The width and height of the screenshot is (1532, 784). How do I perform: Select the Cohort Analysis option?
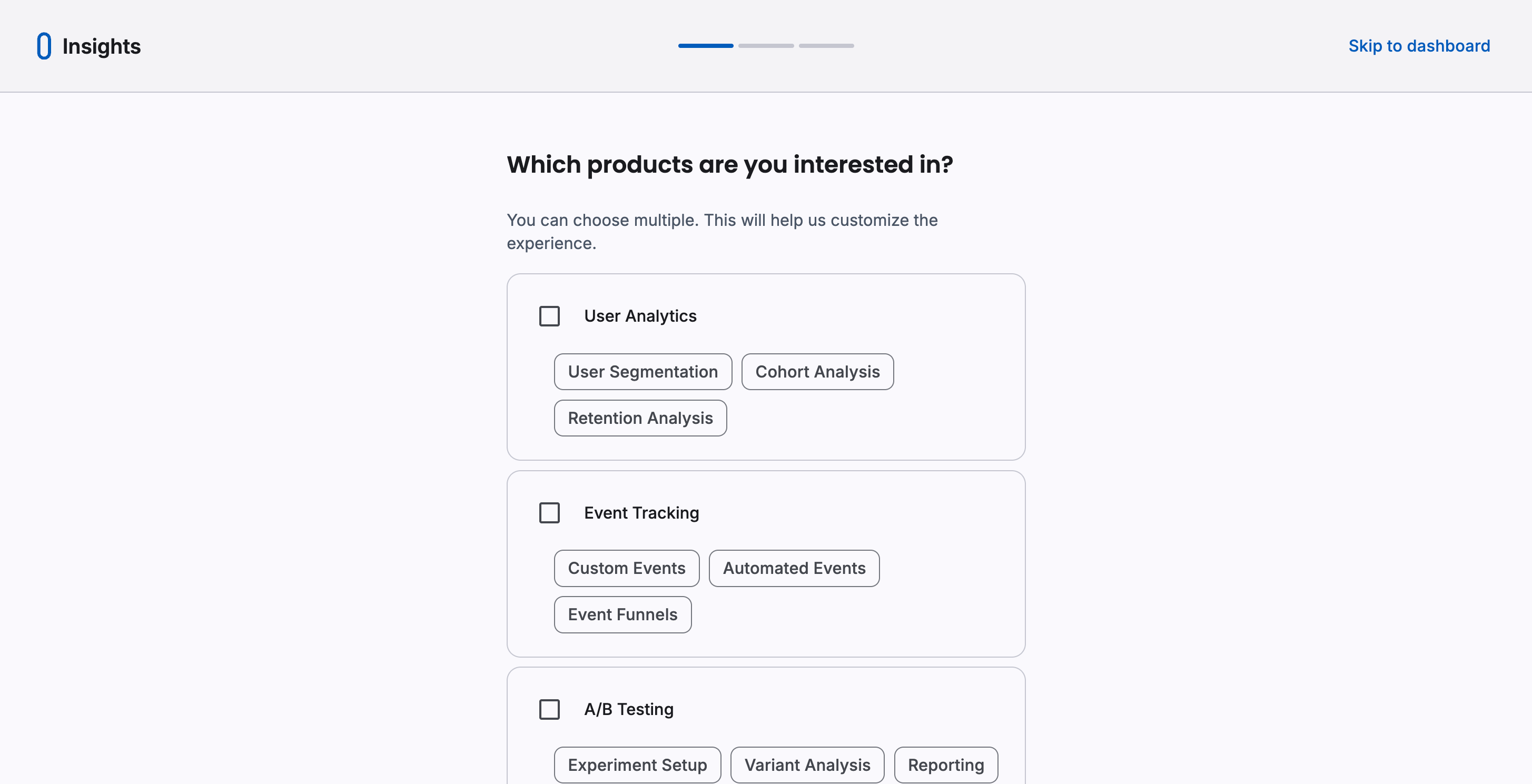click(x=817, y=372)
